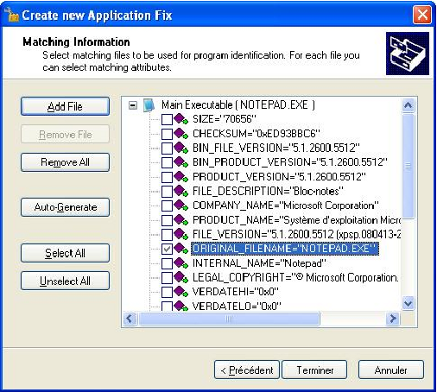This screenshot has height=392, width=437.
Task: Select the VERDATEHI="0x0" text
Action: click(235, 292)
